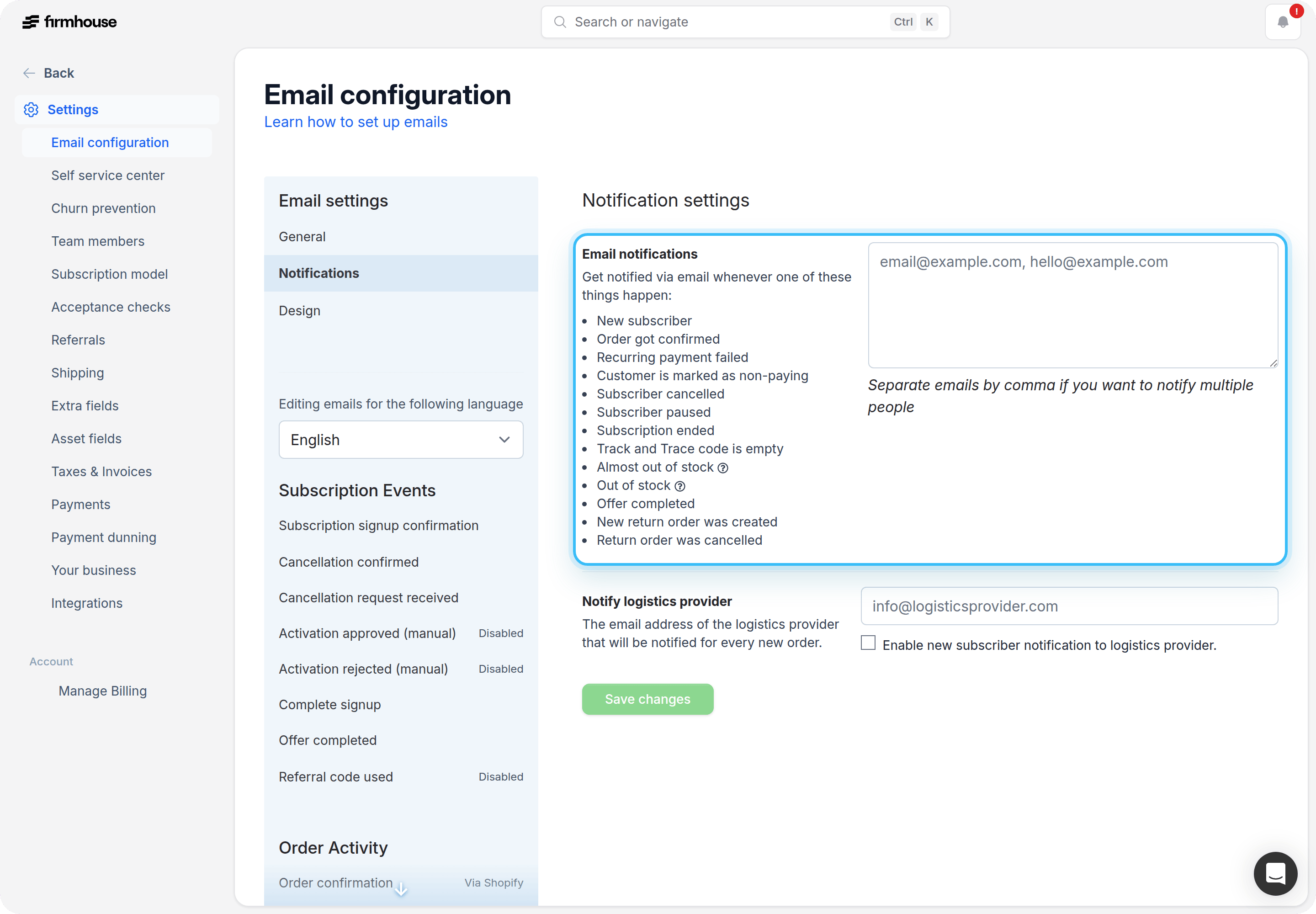Viewport: 1316px width, 914px height.
Task: Open Taxes & Invoices settings
Action: tap(101, 472)
